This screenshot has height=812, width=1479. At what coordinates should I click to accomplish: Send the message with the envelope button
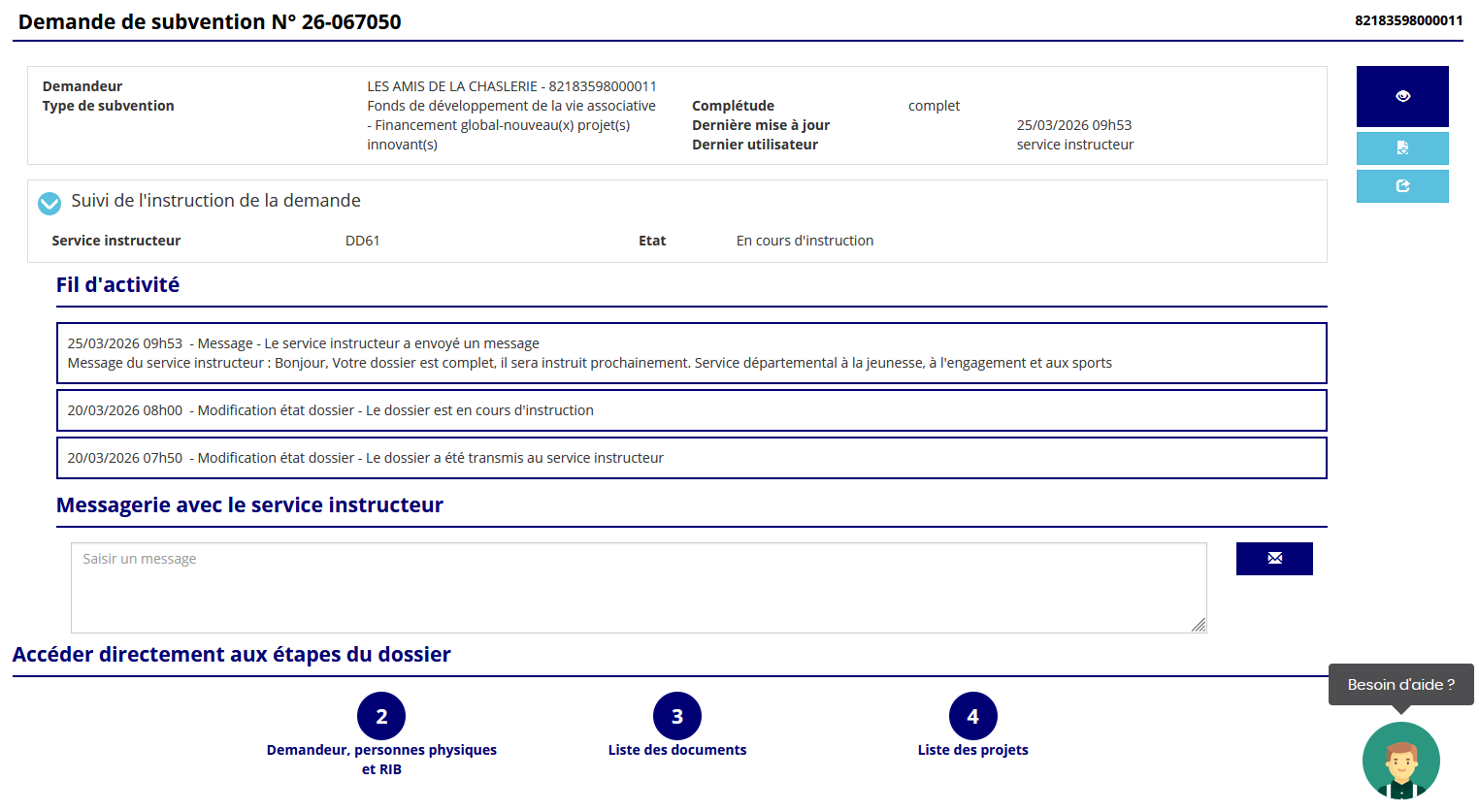(x=1274, y=559)
